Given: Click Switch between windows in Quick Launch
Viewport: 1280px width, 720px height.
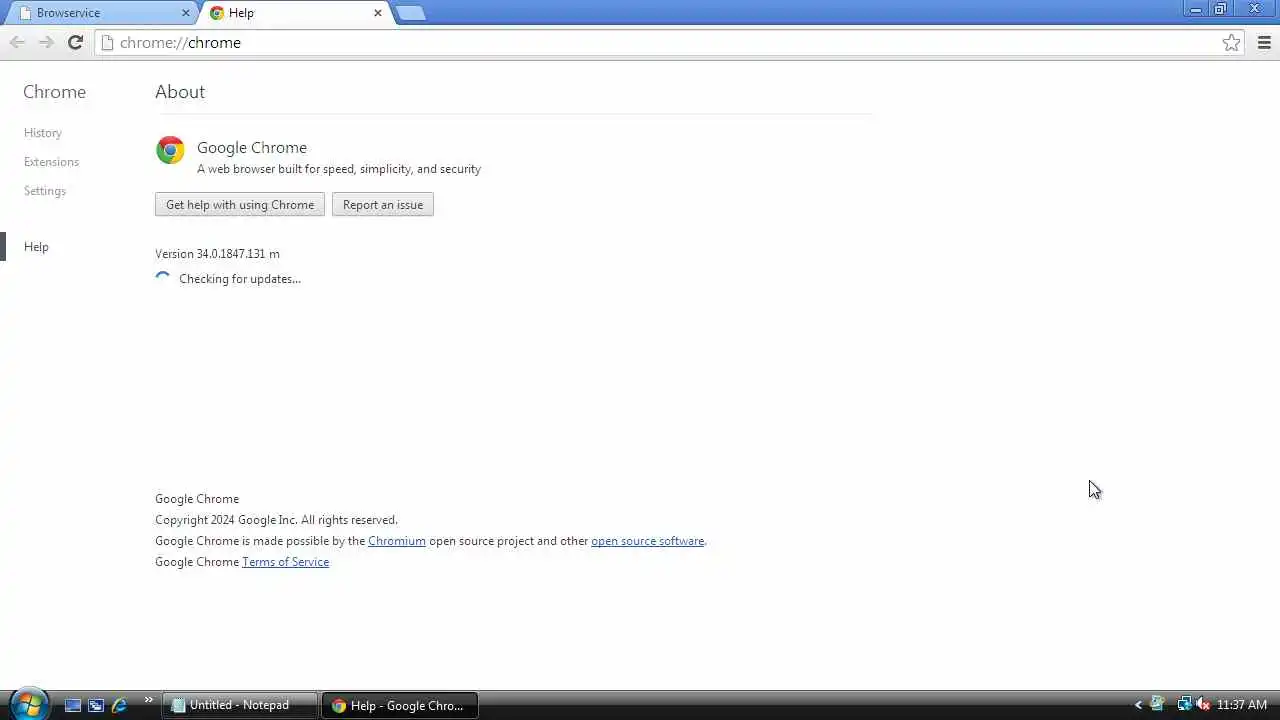Looking at the screenshot, I should (96, 705).
